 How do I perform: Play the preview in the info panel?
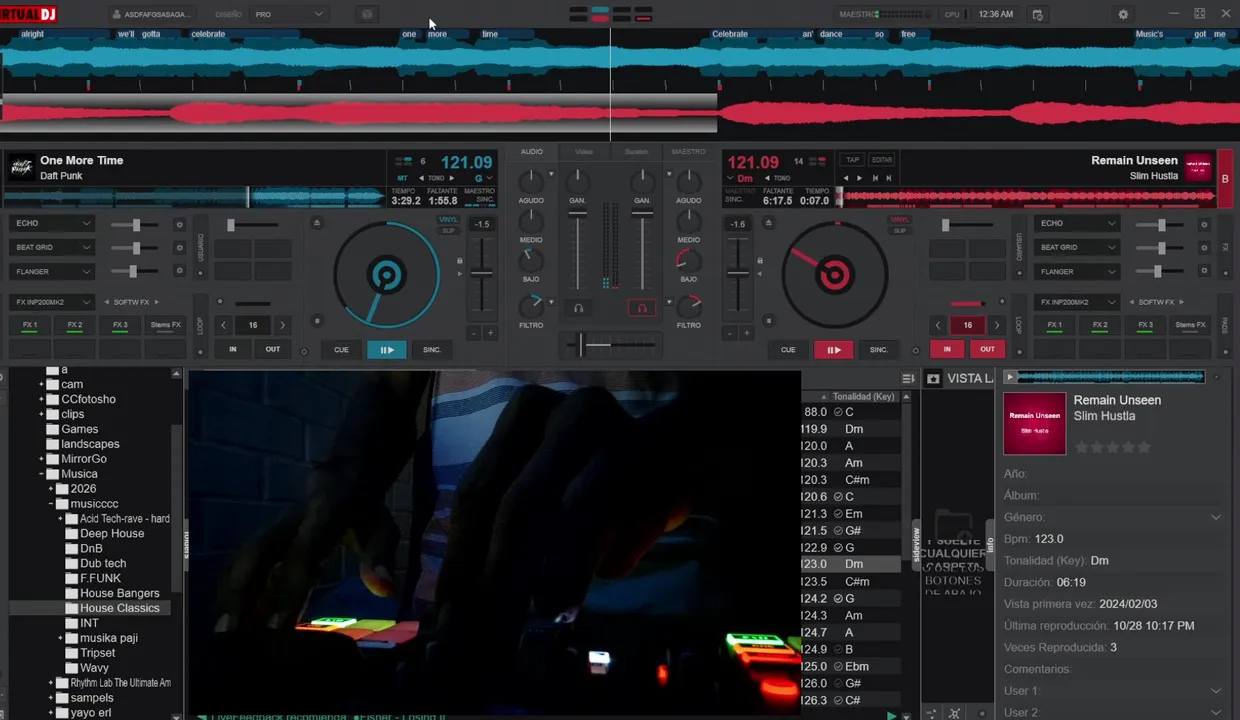coord(1010,377)
